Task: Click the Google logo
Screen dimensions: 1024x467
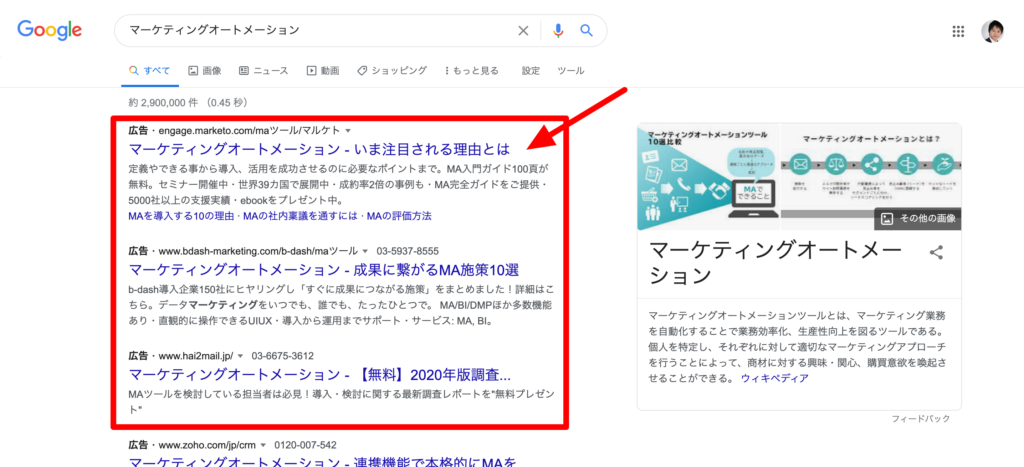Action: 49,30
